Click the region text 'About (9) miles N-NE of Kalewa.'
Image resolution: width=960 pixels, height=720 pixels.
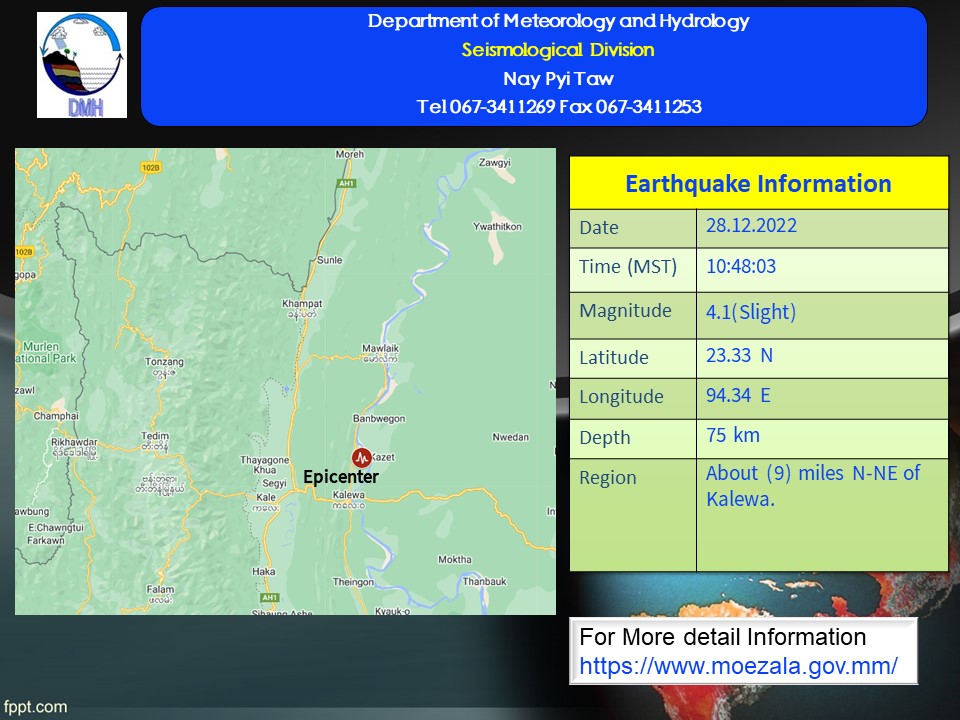point(812,486)
